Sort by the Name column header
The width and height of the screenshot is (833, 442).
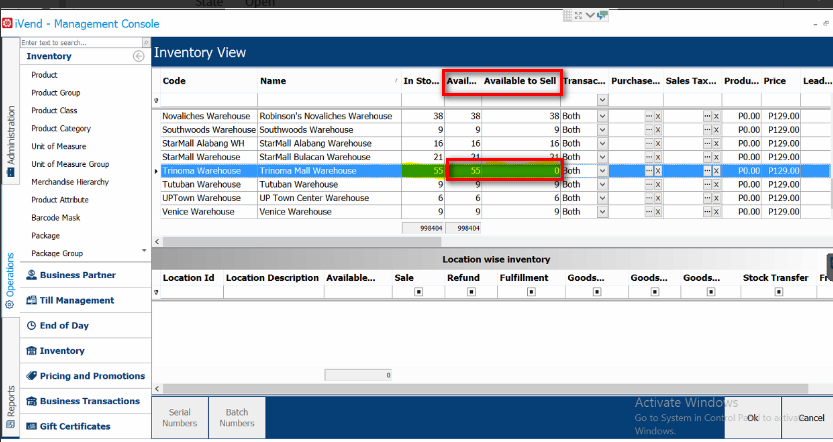point(273,81)
